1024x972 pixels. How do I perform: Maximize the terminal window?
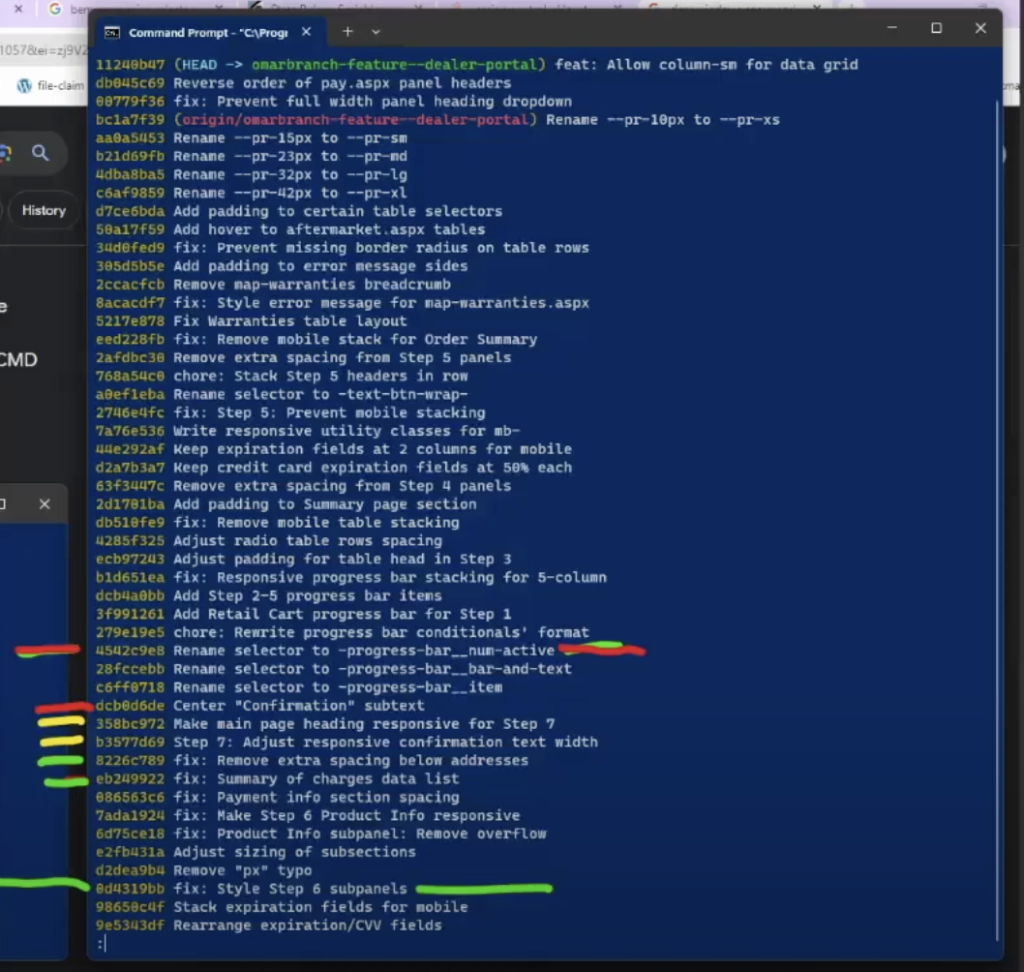click(x=936, y=28)
